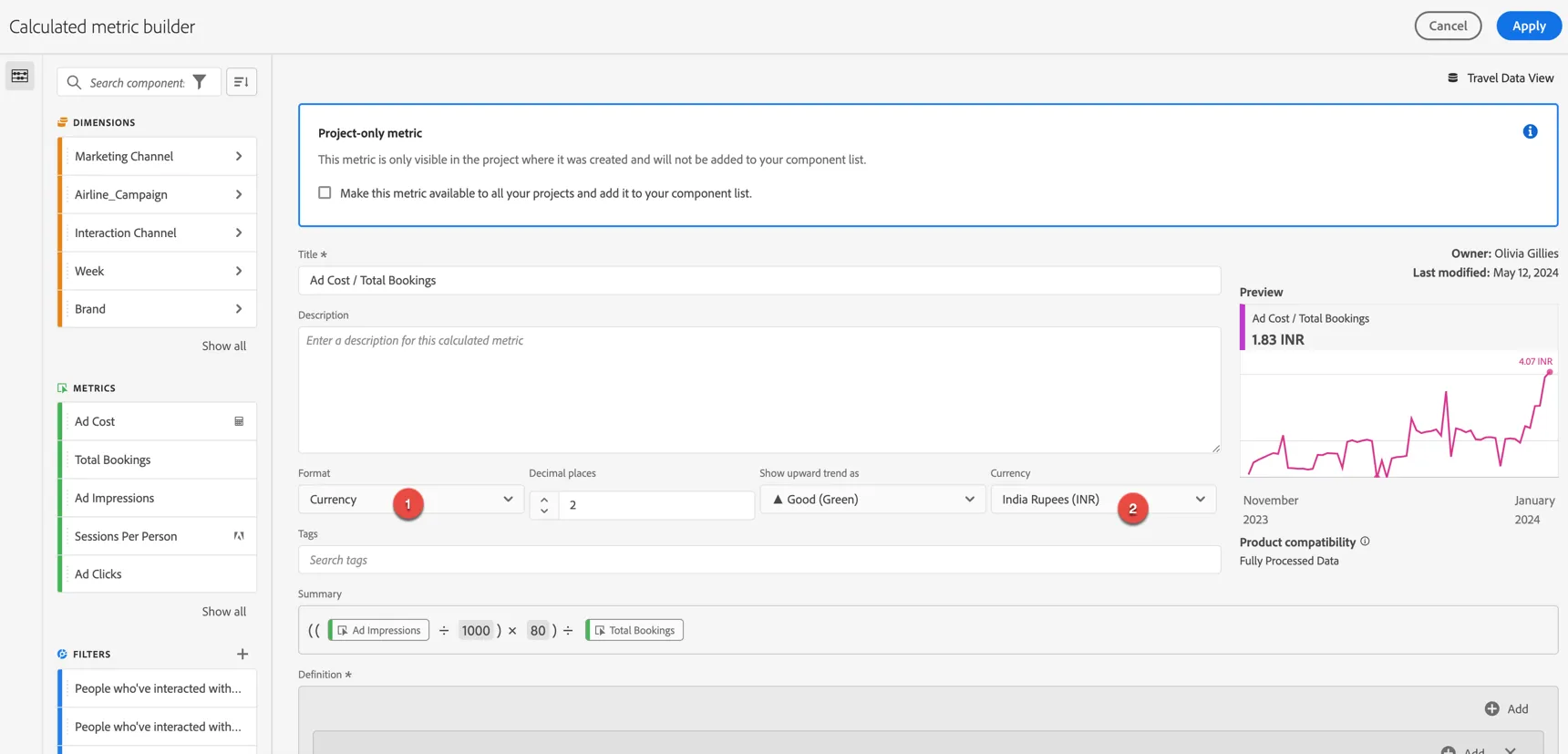Click the Filters section icon
The image size is (1568, 754).
tap(62, 654)
